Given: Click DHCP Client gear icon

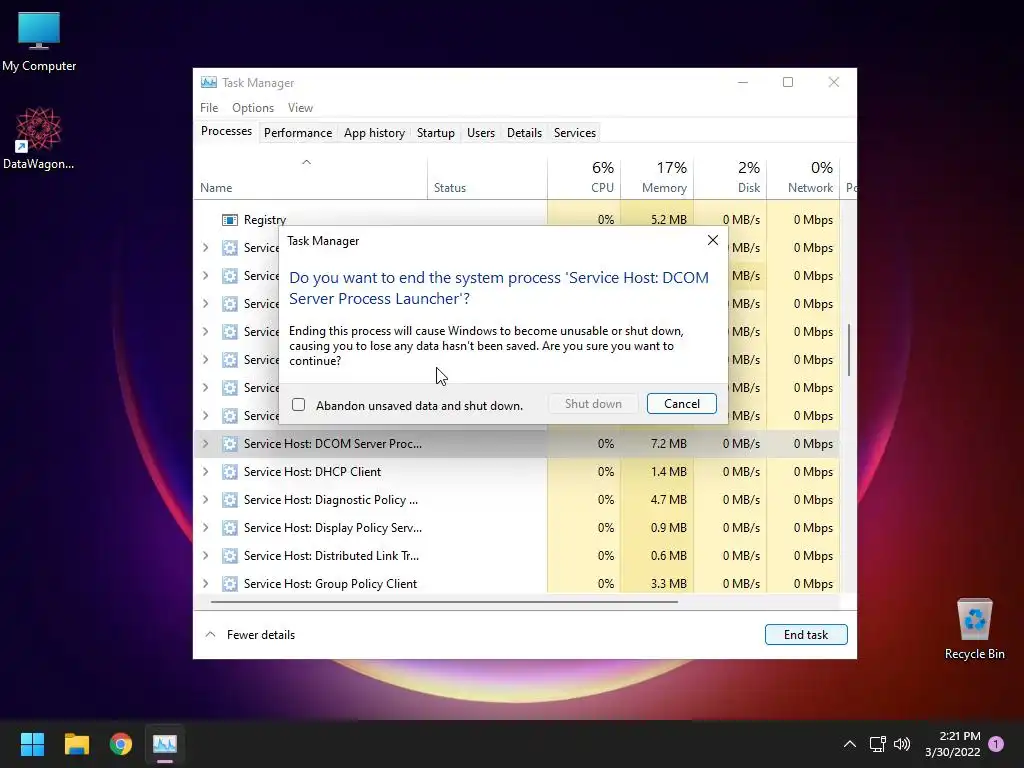Looking at the screenshot, I should [x=229, y=472].
